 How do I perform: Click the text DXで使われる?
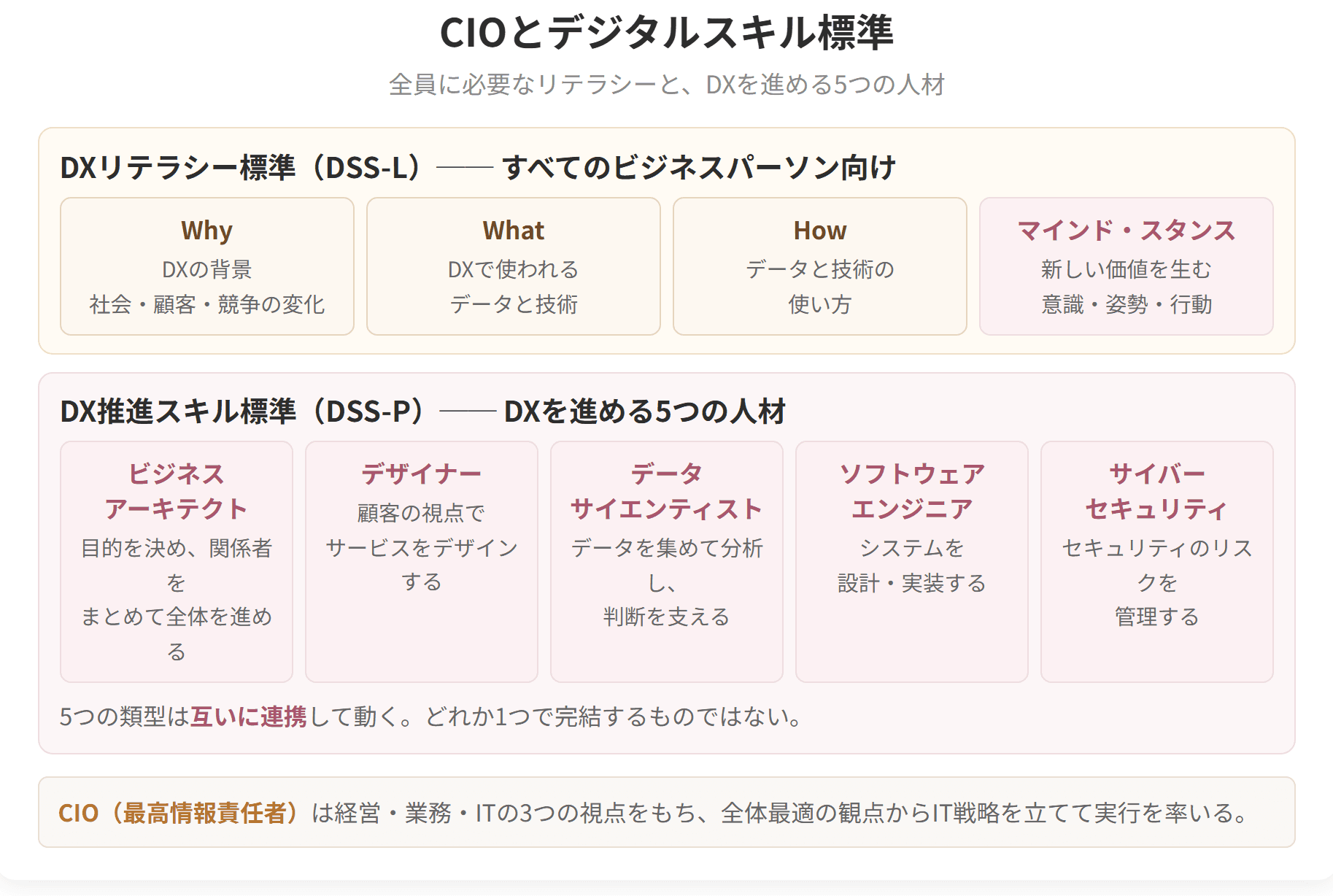click(514, 269)
